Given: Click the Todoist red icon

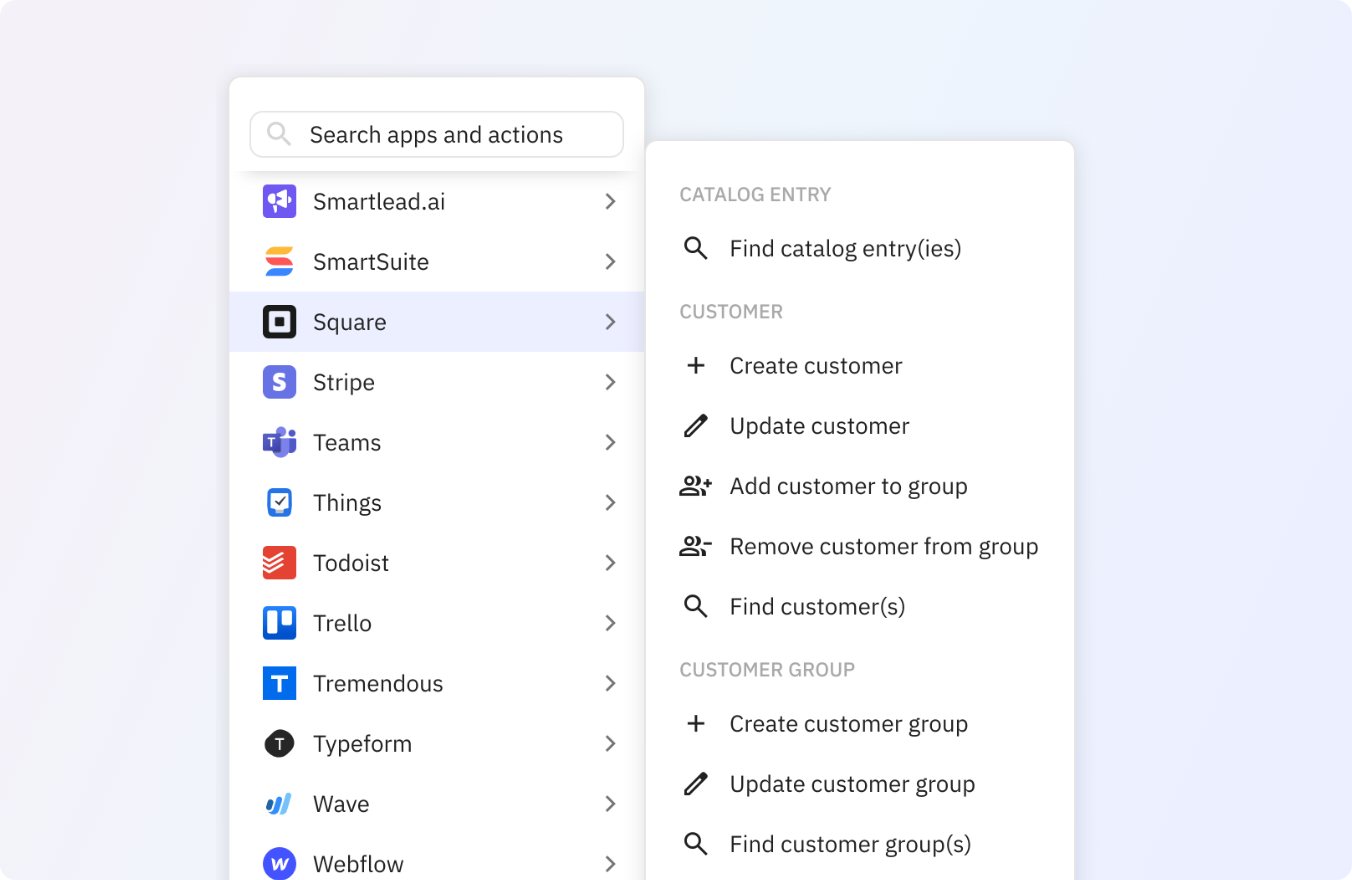Looking at the screenshot, I should pos(279,563).
